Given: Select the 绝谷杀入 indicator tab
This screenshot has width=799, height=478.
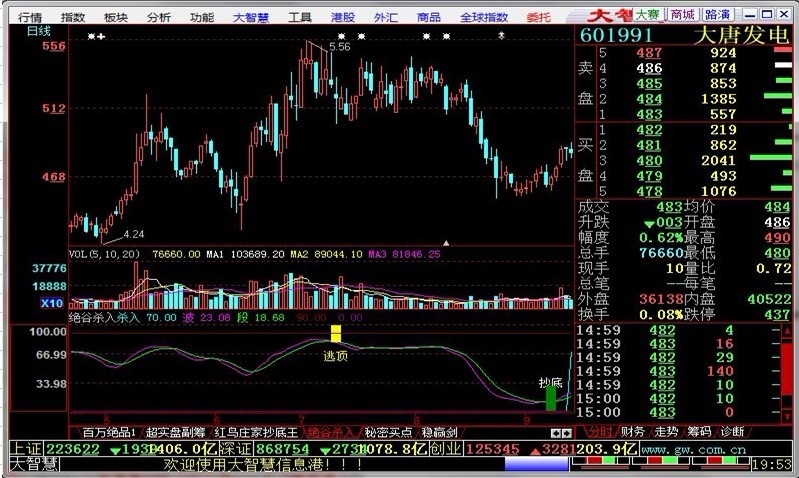Looking at the screenshot, I should pyautogui.click(x=330, y=433).
